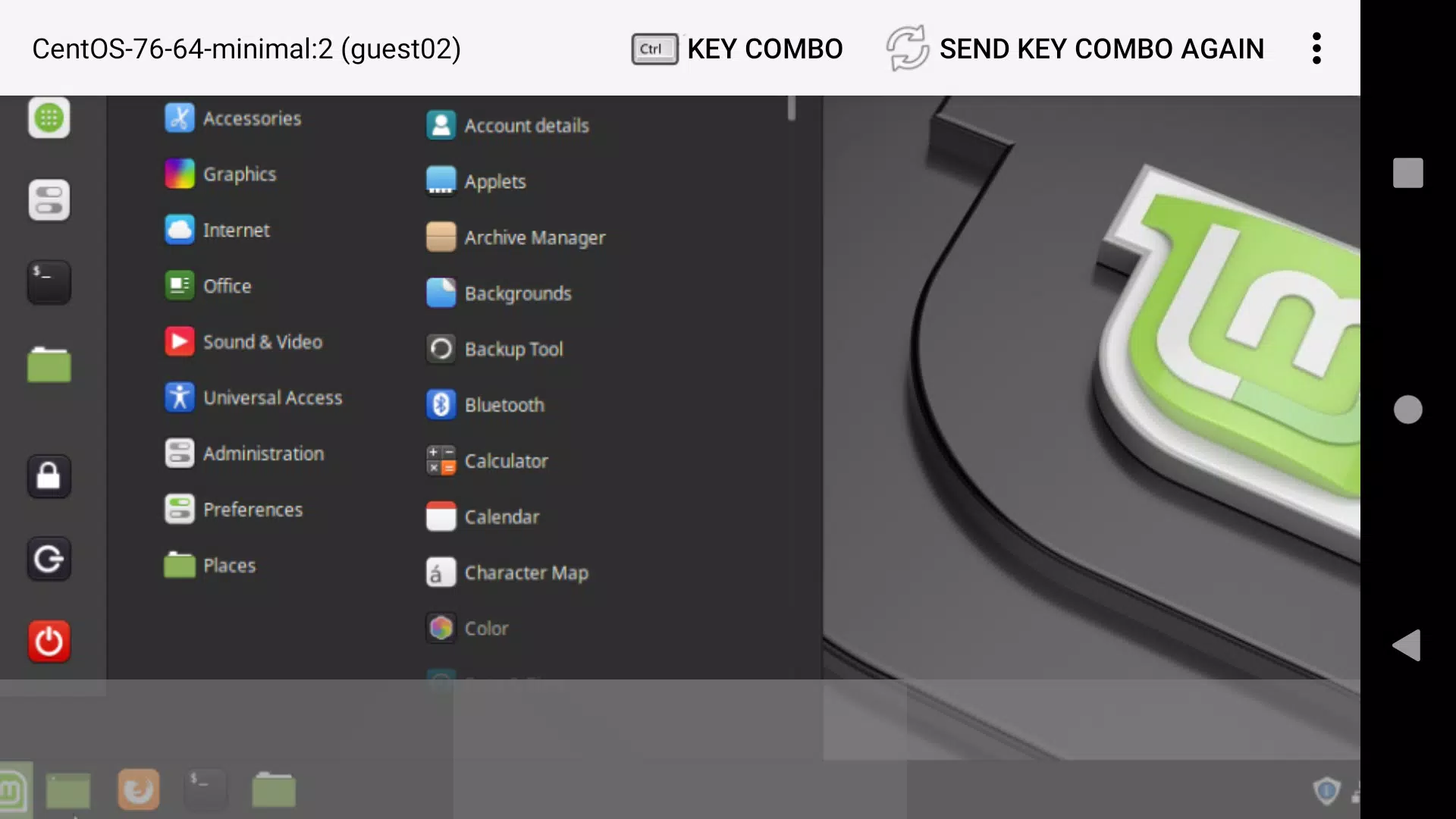Screen dimensions: 1456x819
Task: Click the logout icon in sidebar
Action: 49,560
